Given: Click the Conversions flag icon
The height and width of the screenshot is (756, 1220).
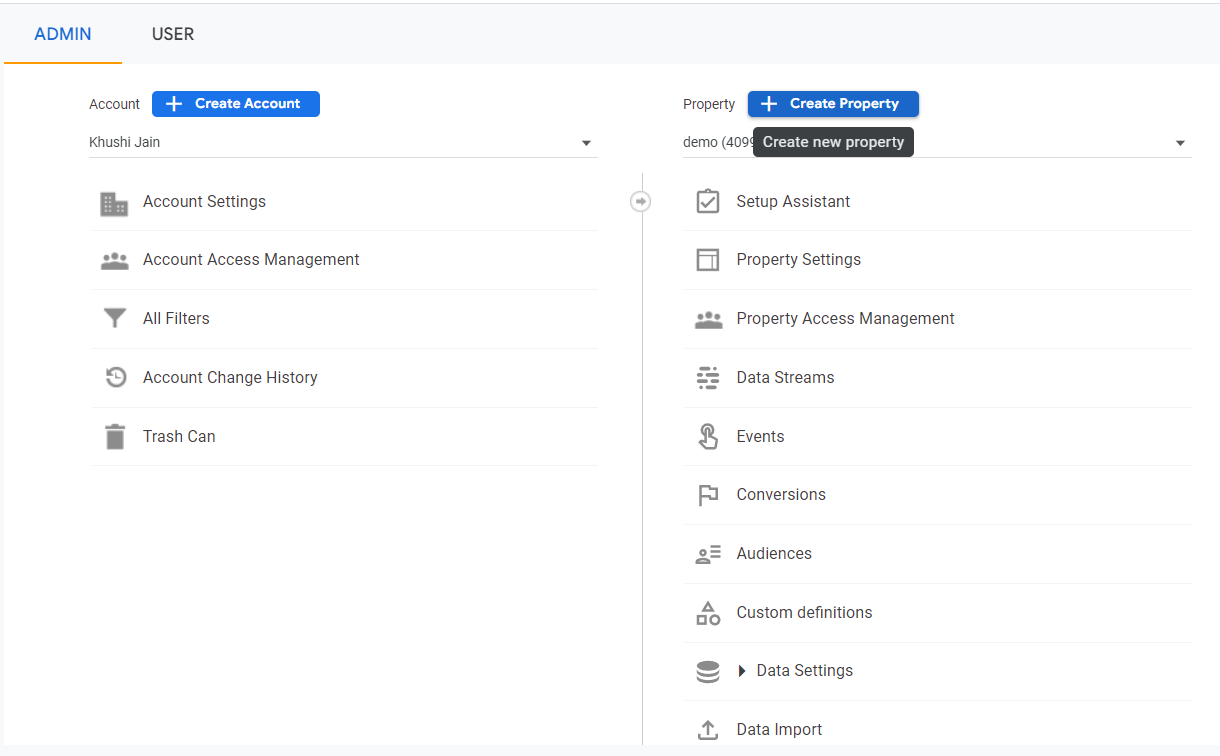Looking at the screenshot, I should pos(708,495).
